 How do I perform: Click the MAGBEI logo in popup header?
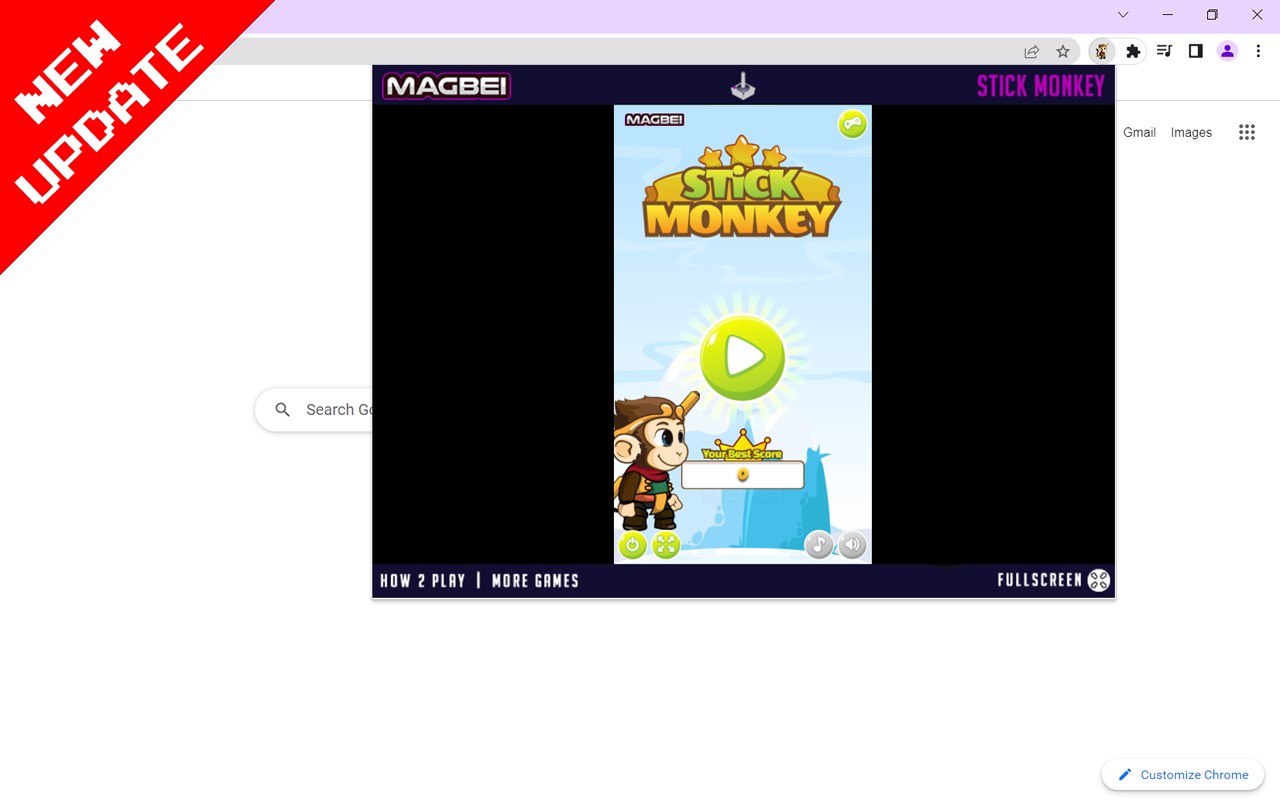(446, 86)
